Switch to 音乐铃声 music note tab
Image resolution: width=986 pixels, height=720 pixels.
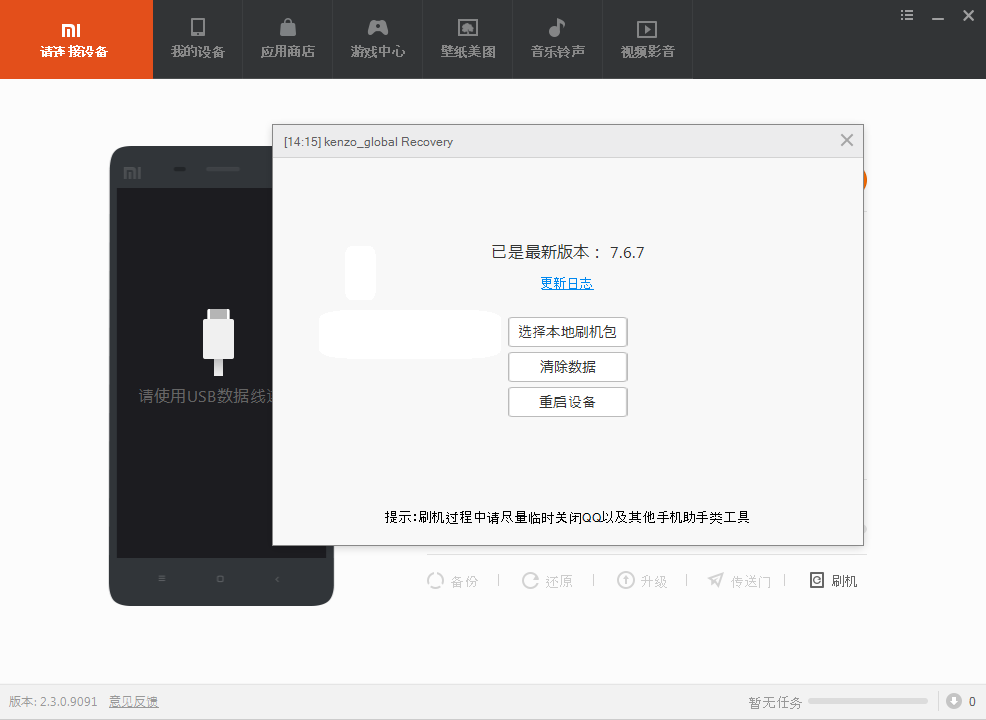click(x=557, y=29)
